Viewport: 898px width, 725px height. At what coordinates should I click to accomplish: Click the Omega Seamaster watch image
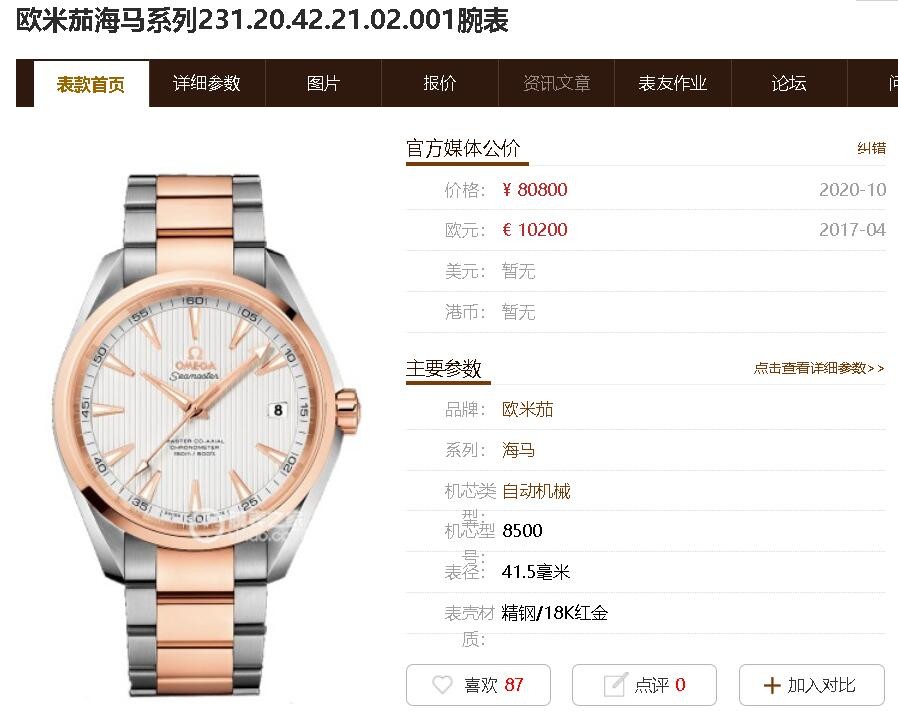[x=207, y=435]
